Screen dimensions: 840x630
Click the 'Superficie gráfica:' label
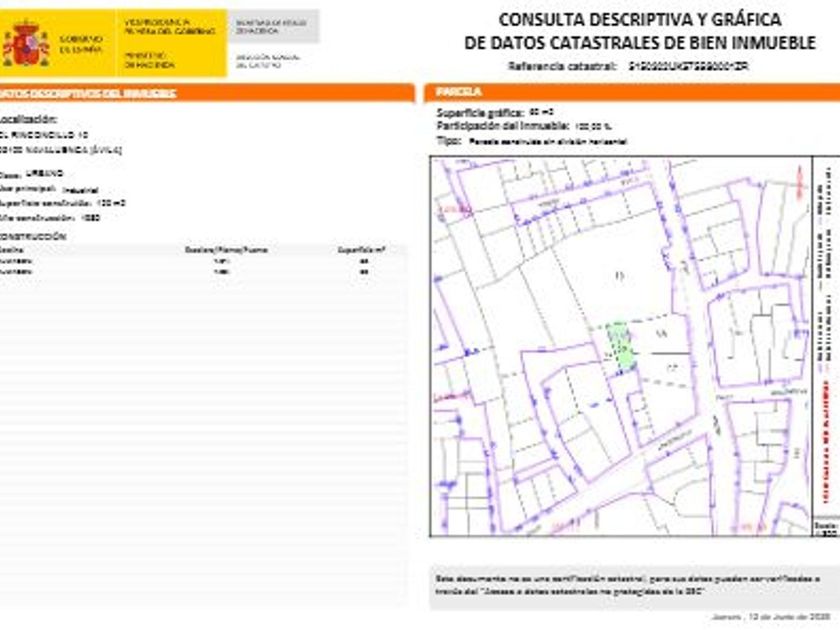[479, 112]
